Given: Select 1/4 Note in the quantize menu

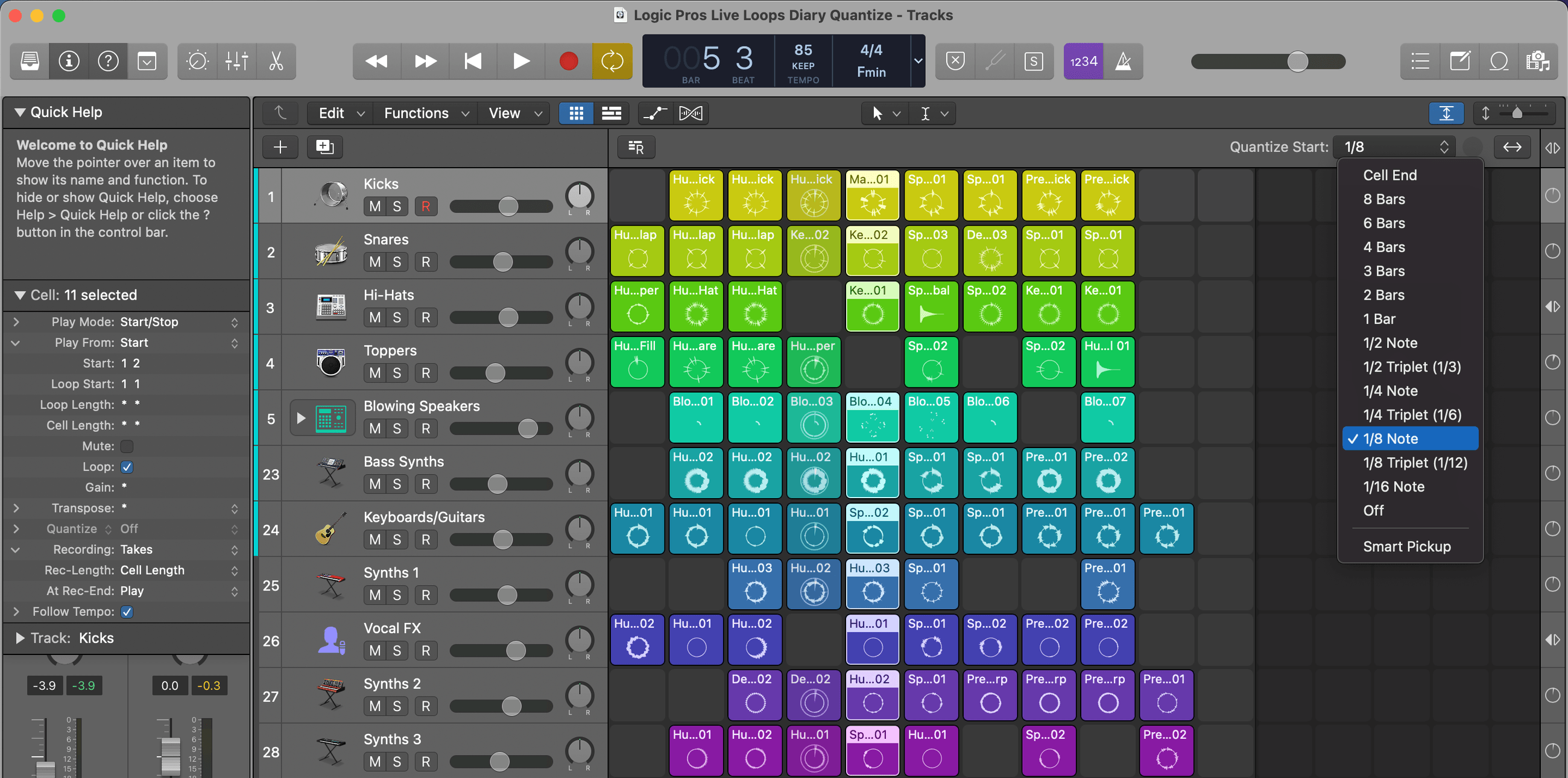Looking at the screenshot, I should coord(1391,391).
